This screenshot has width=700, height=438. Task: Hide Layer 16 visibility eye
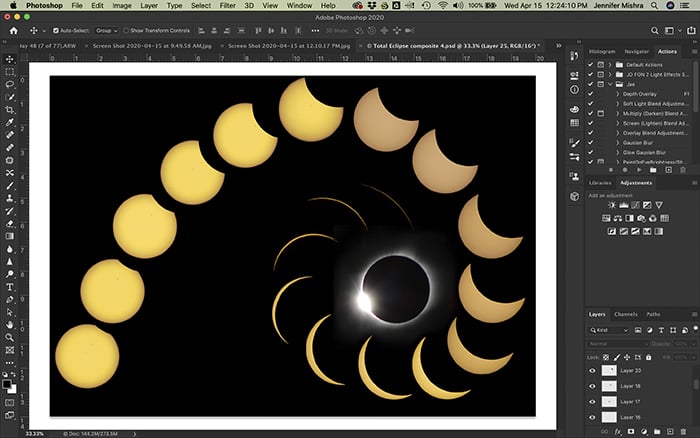(592, 417)
